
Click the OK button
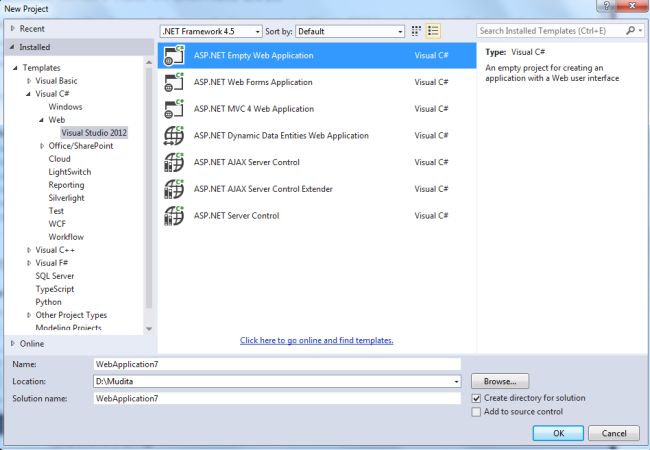click(x=558, y=433)
